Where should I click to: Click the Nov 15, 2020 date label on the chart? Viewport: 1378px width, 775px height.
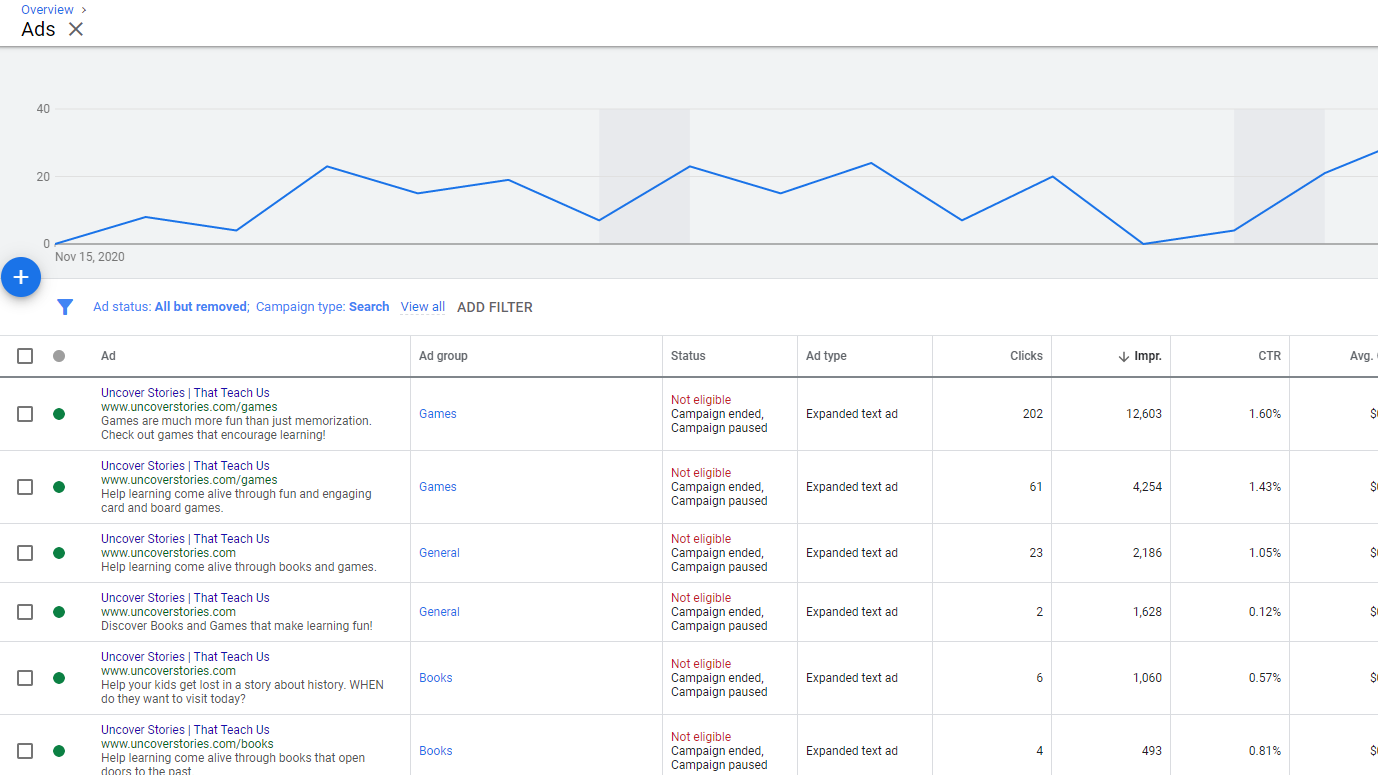pos(90,257)
